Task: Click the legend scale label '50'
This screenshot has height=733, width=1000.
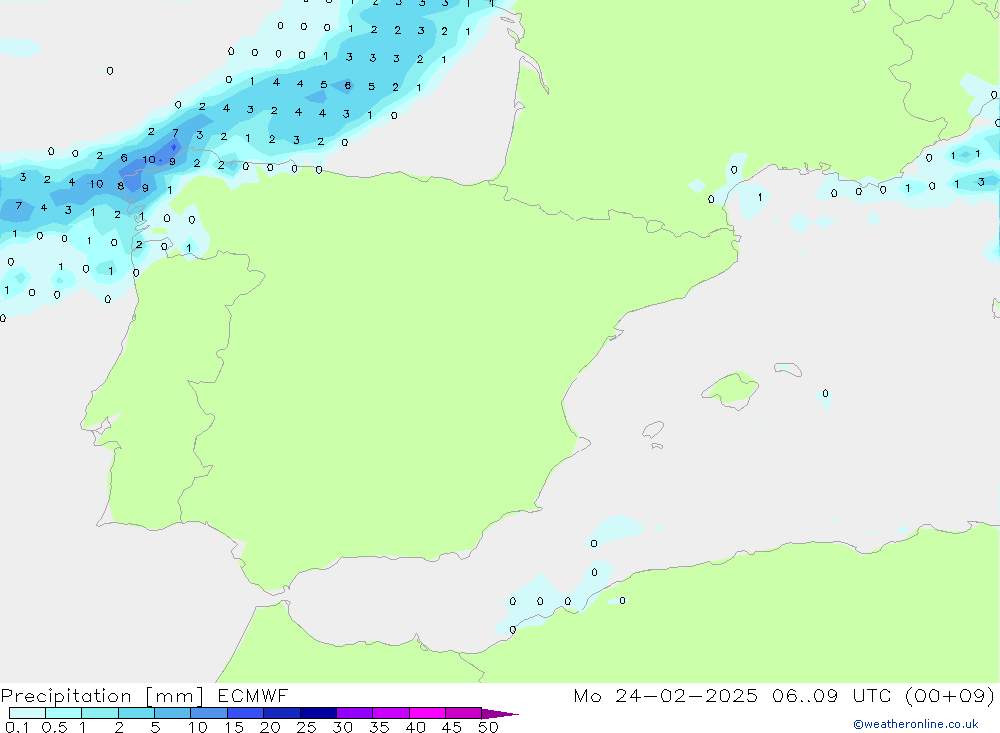Action: click(x=488, y=727)
